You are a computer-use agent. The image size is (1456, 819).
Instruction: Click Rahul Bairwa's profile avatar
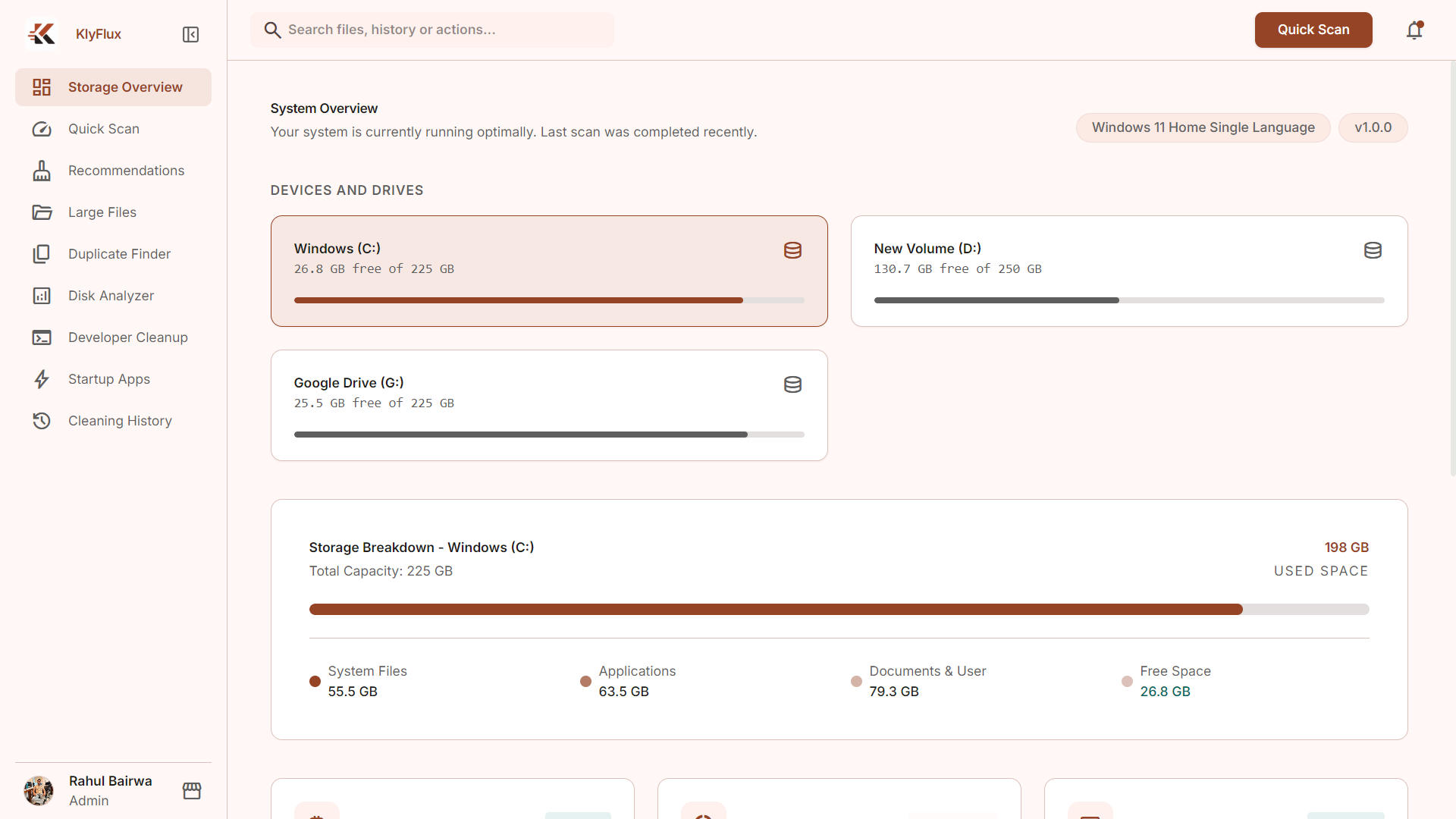pos(39,791)
